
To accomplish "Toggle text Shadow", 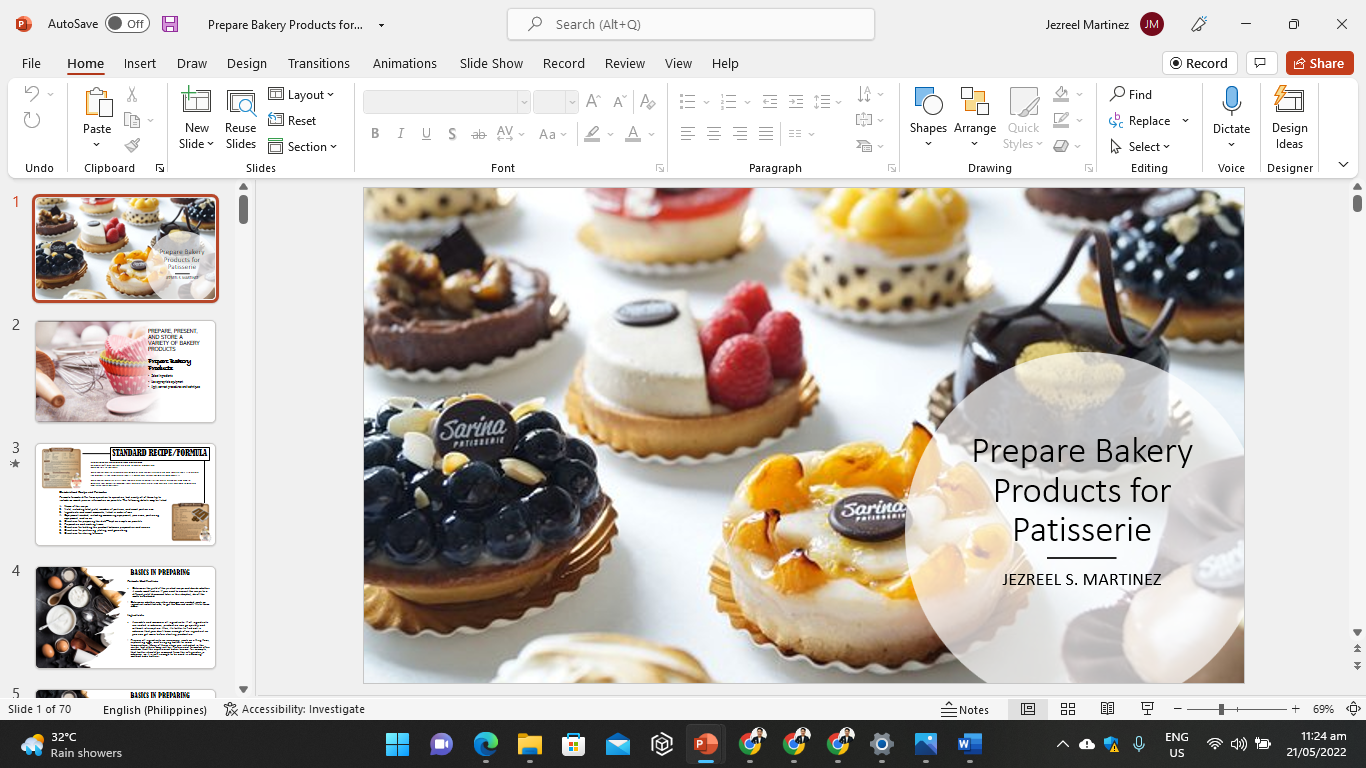I will tap(452, 134).
